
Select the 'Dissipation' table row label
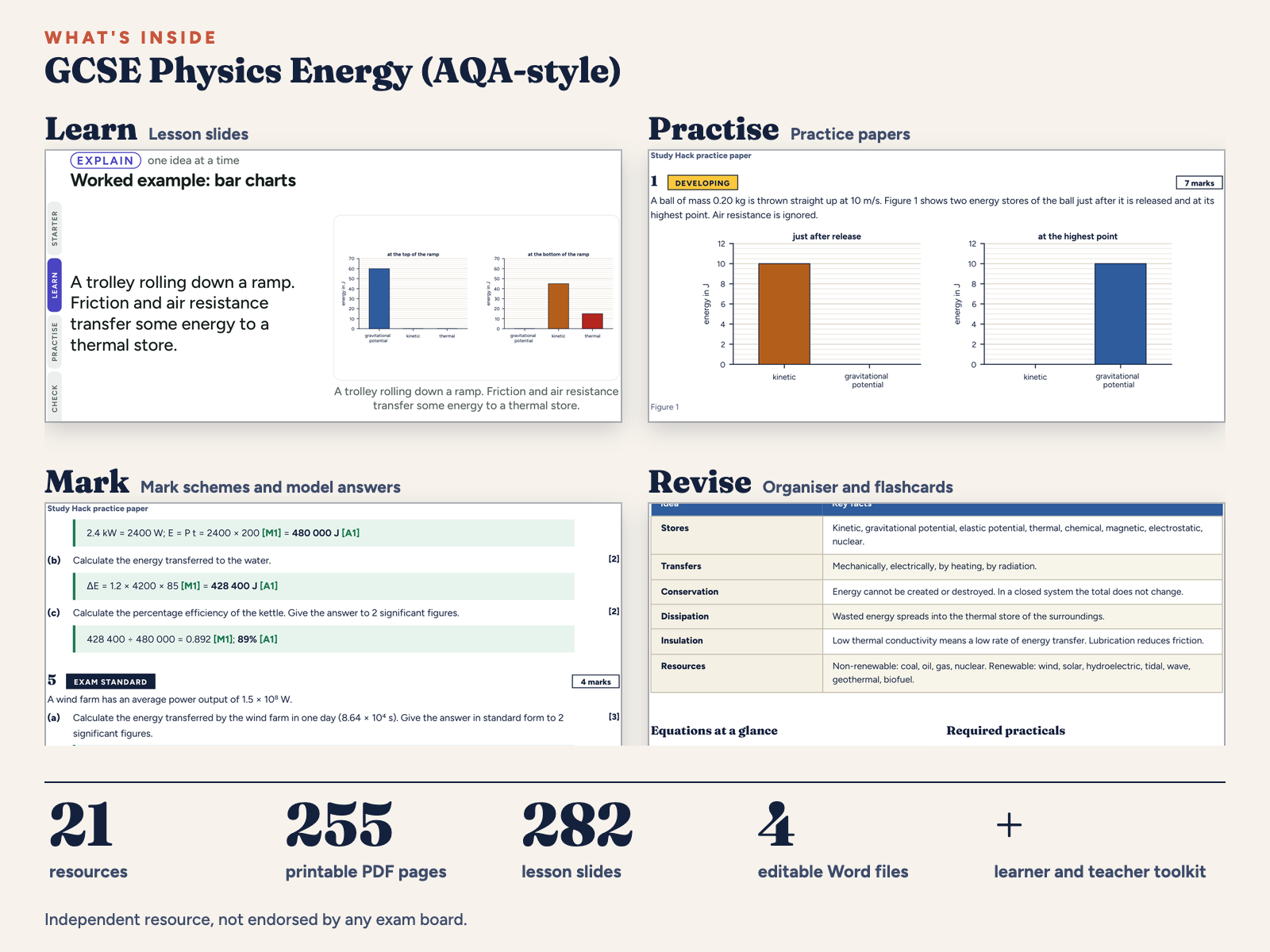point(685,616)
